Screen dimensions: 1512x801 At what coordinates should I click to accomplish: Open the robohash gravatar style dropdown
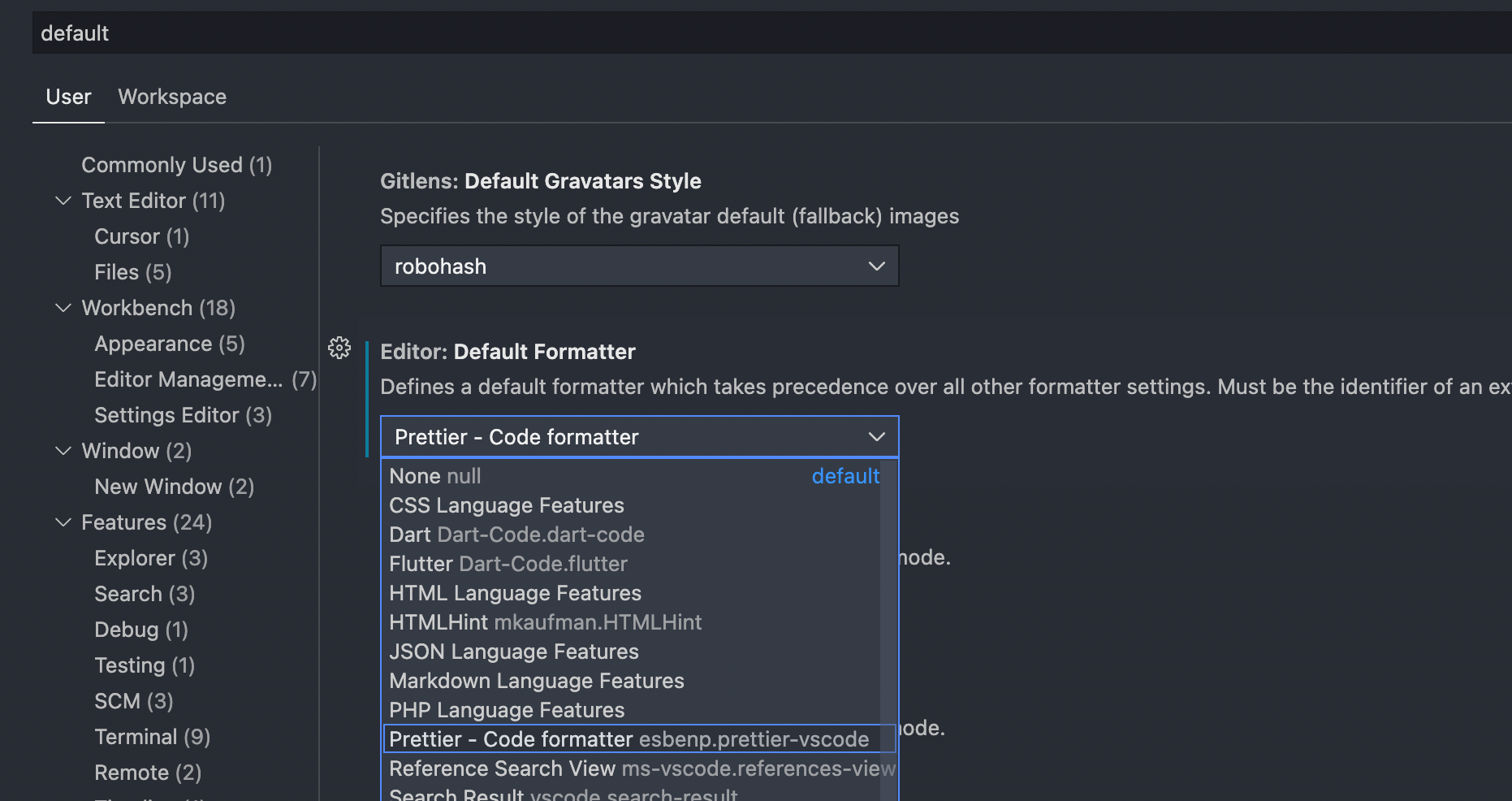pos(640,266)
